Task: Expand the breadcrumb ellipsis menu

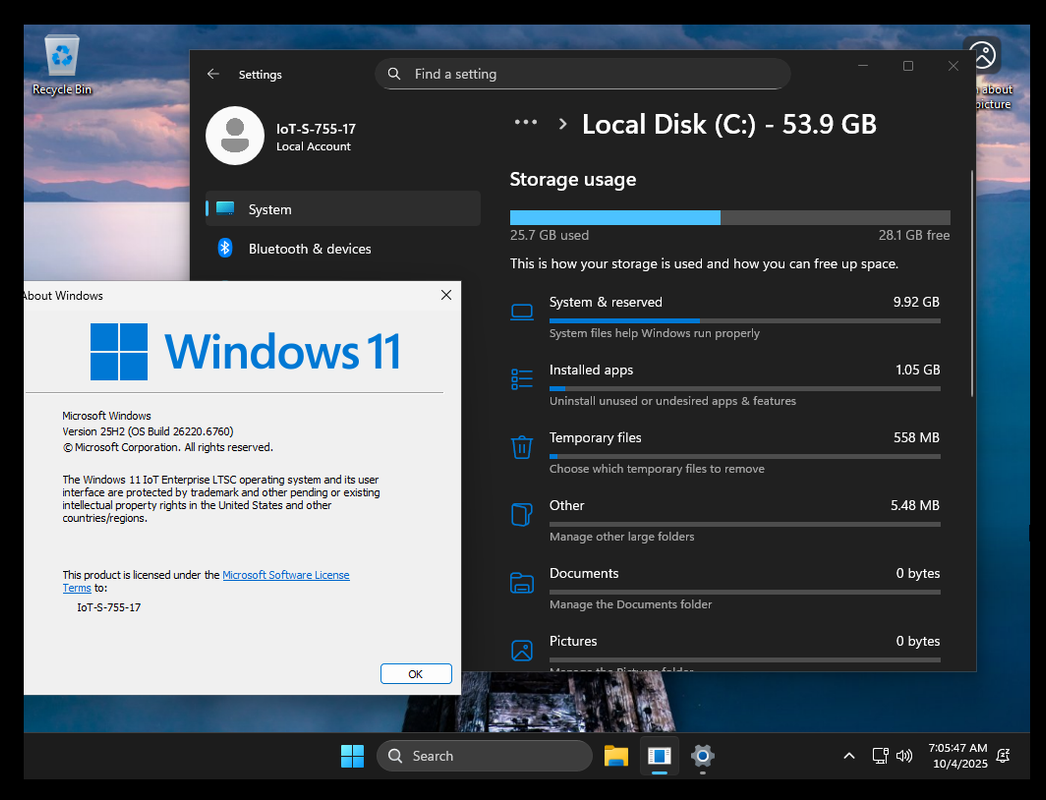Action: pyautogui.click(x=526, y=123)
